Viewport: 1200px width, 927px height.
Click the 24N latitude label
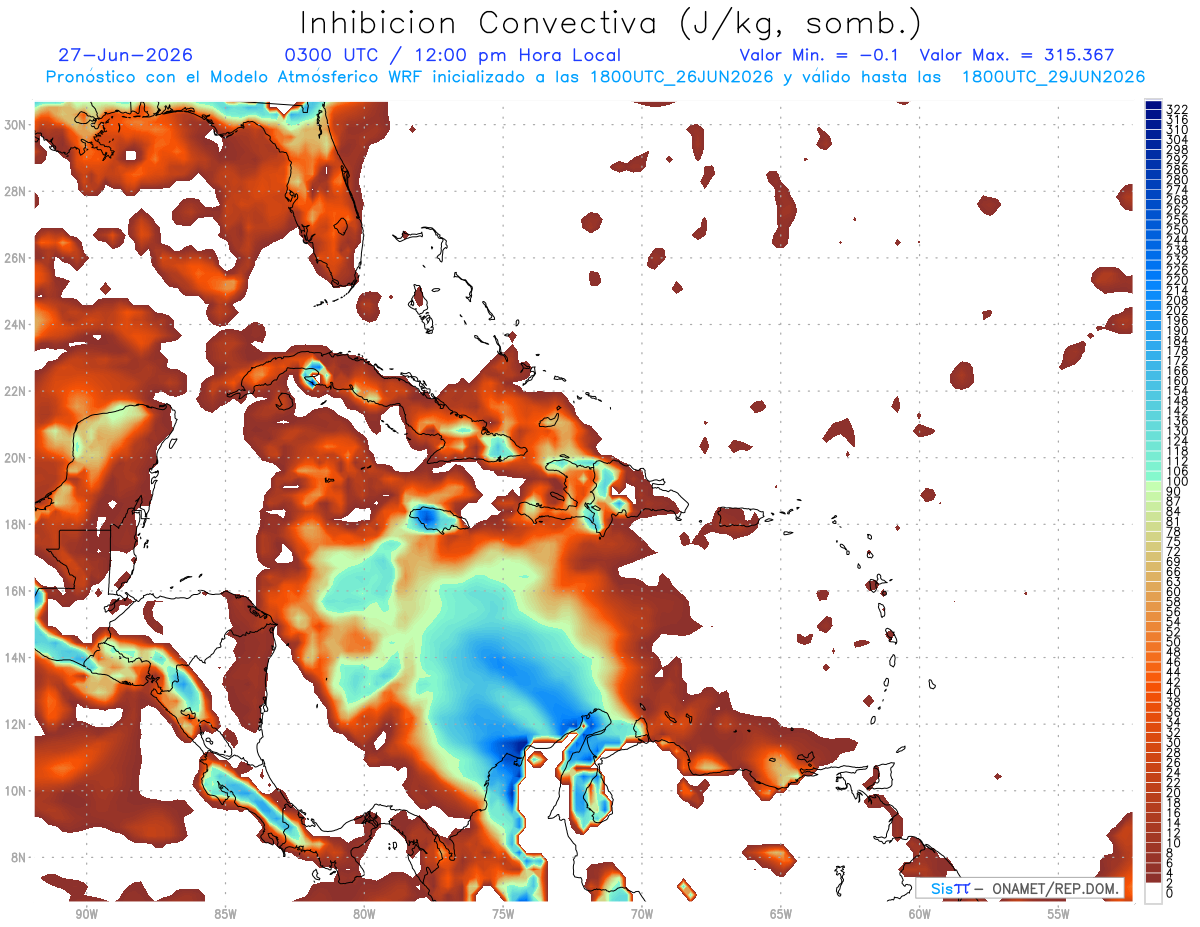pyautogui.click(x=14, y=324)
